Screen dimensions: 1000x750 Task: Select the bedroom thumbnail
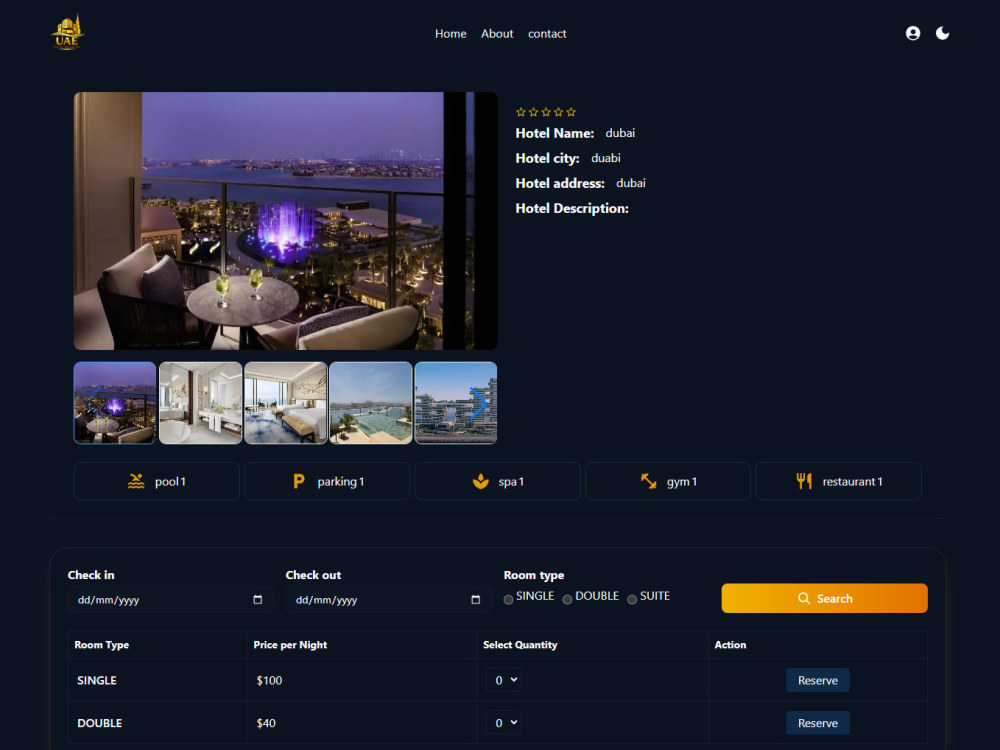coord(286,403)
